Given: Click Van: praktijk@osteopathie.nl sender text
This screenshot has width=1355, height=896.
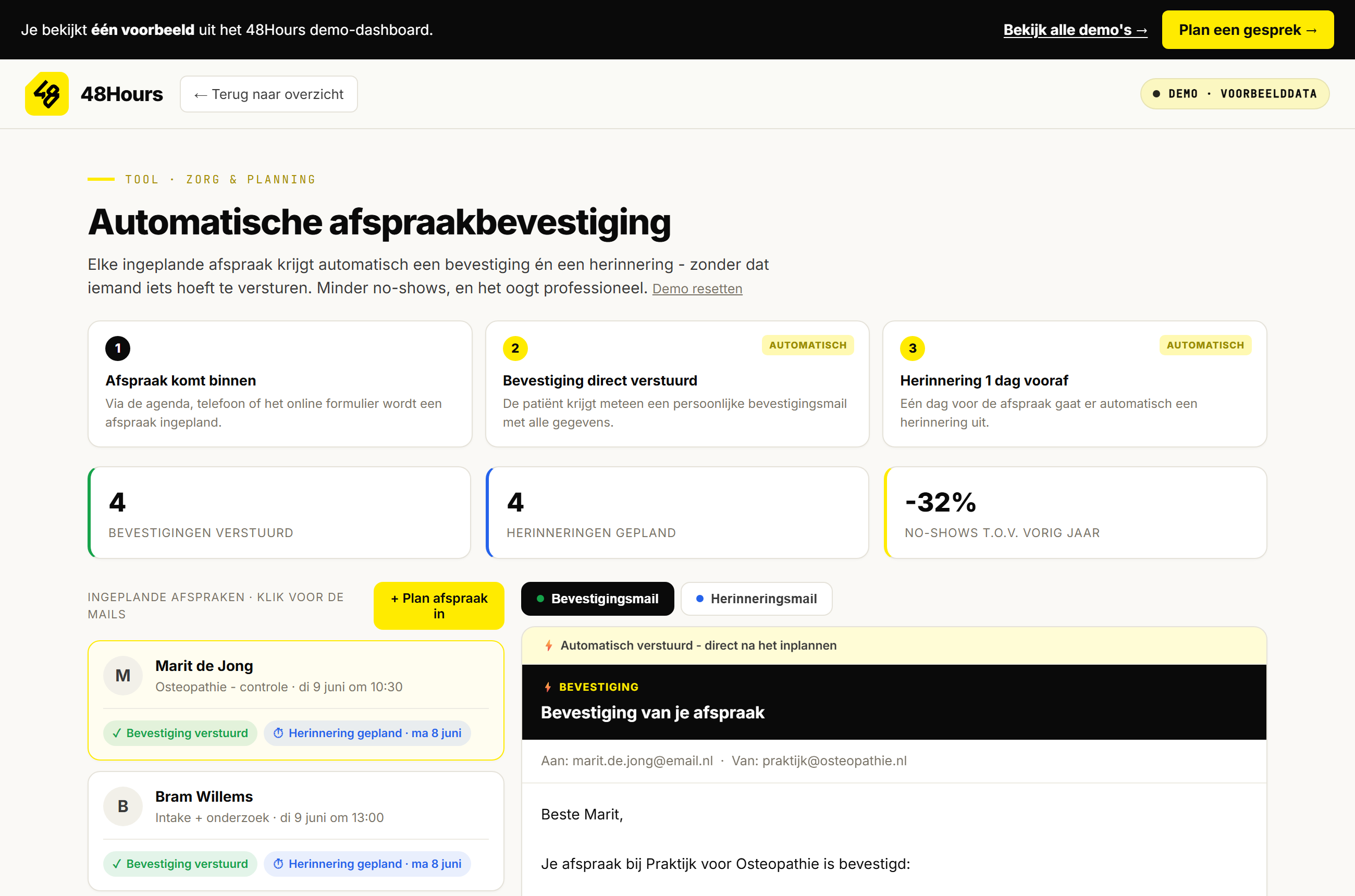Looking at the screenshot, I should coord(819,761).
